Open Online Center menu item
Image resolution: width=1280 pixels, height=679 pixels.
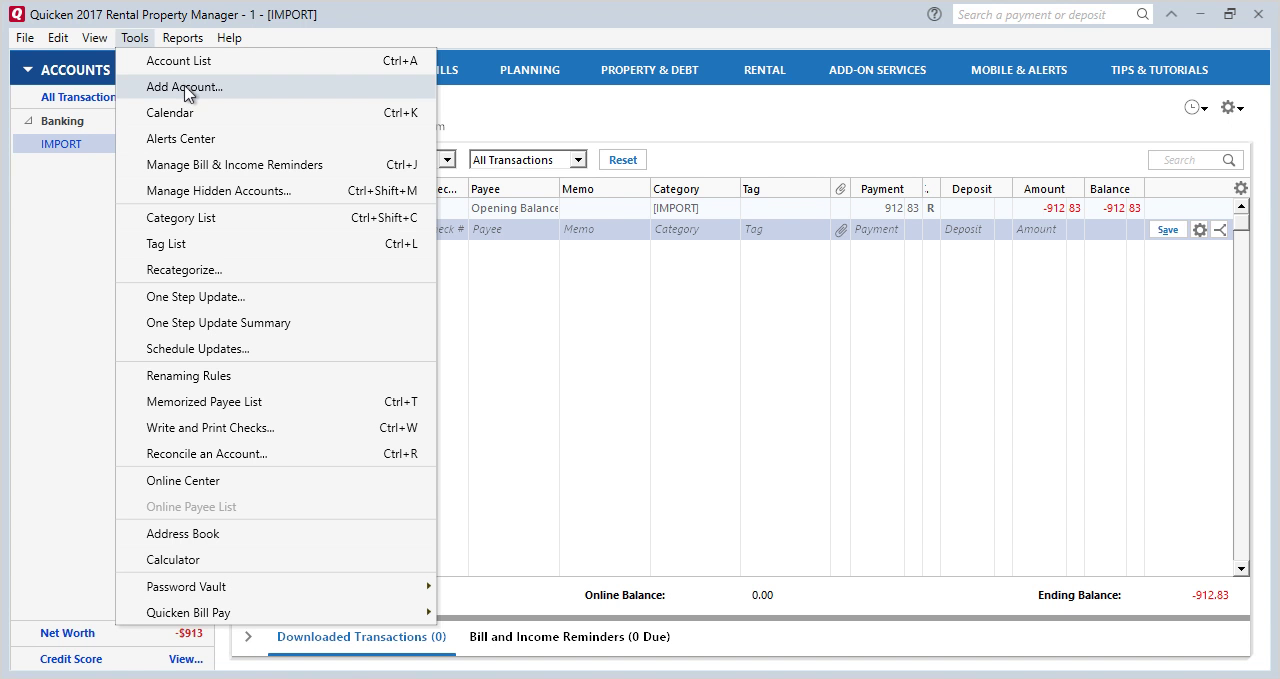point(275,481)
